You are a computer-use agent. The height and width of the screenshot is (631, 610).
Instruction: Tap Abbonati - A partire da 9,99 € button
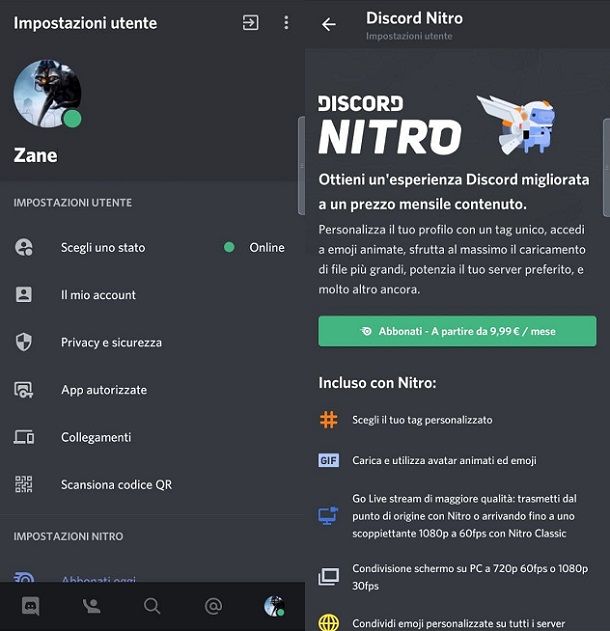[x=457, y=331]
